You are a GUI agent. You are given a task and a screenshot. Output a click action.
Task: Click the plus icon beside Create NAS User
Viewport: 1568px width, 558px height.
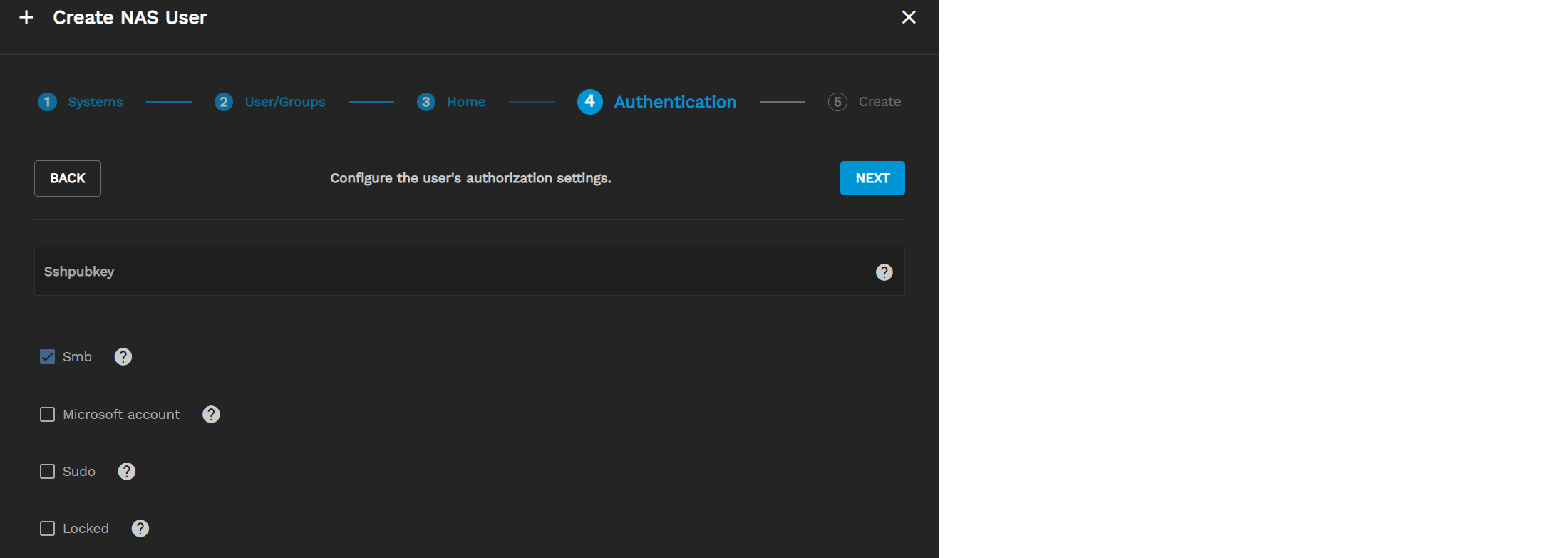coord(26,17)
